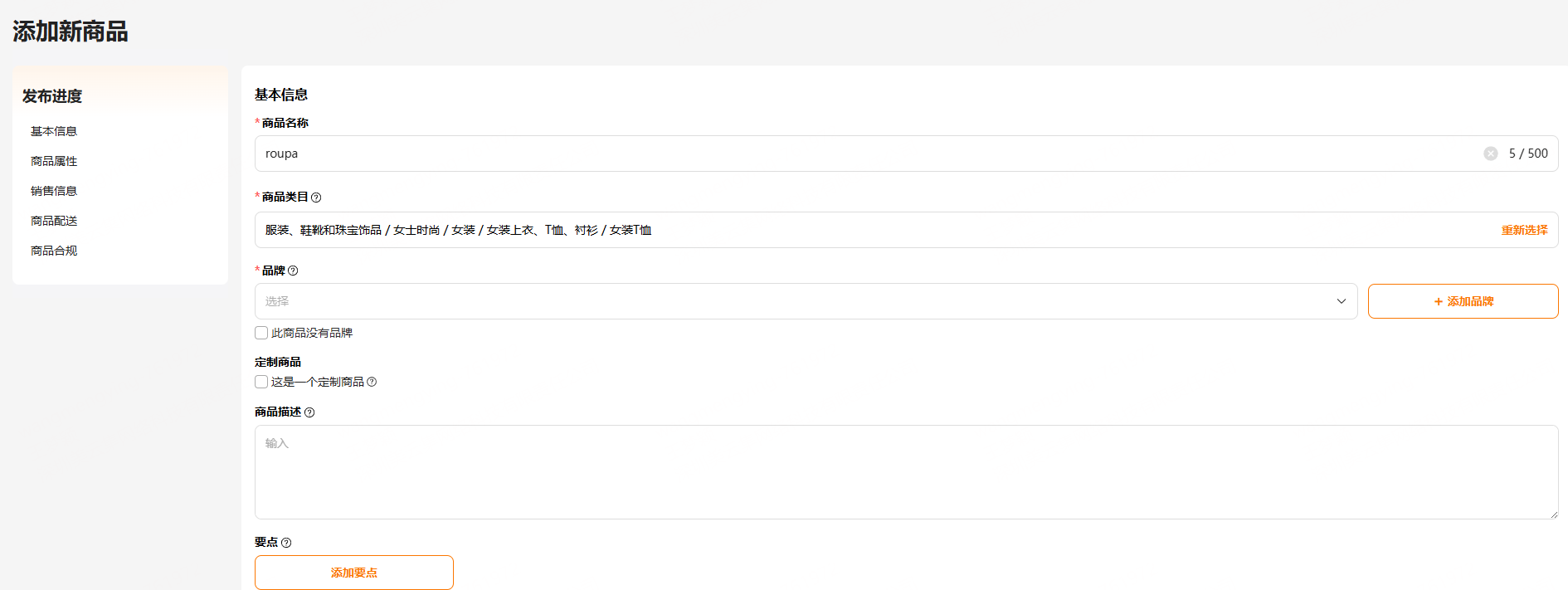Click 重新选择 to reselect category
The height and width of the screenshot is (590, 1568).
(x=1524, y=230)
